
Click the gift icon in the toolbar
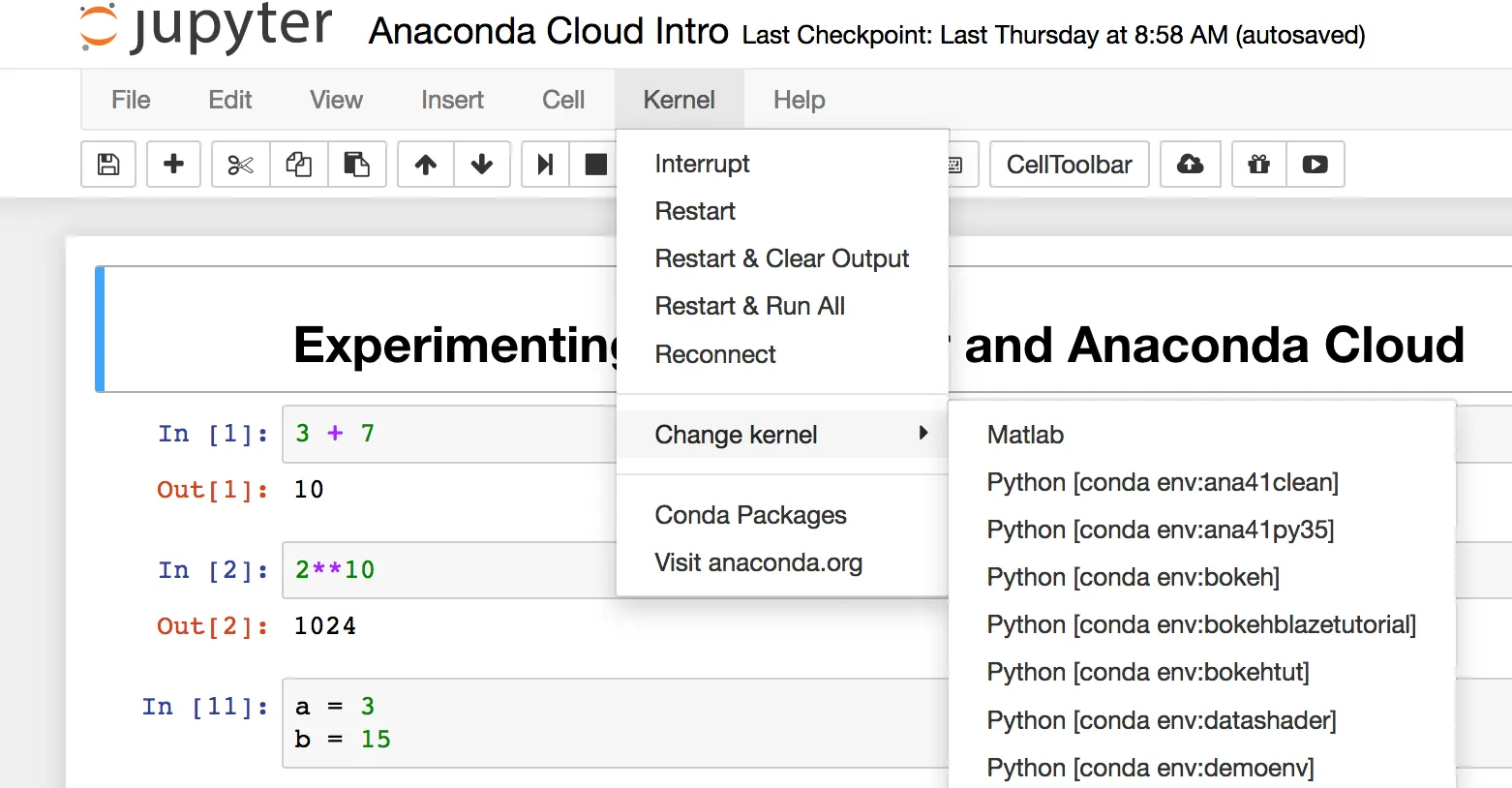coord(1258,165)
